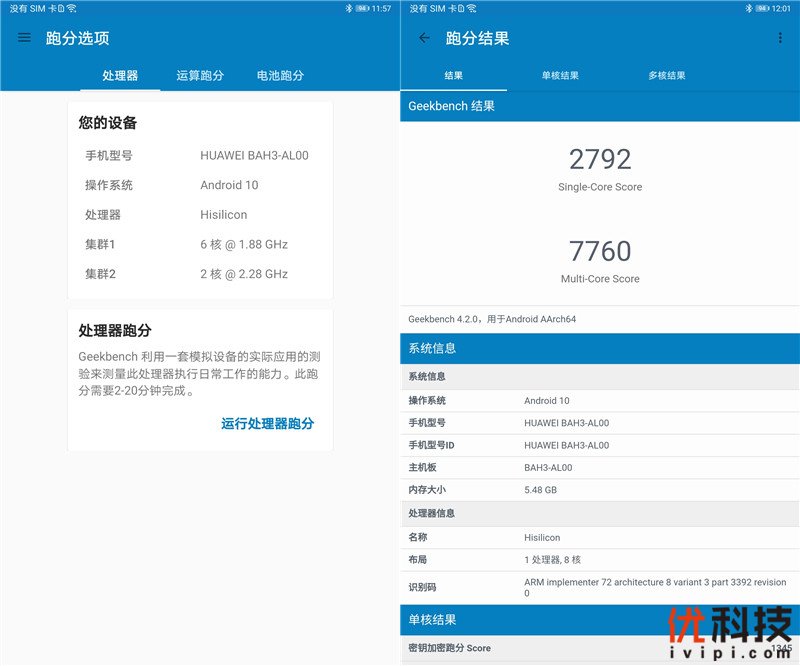Tap the 2792 Single-Core Score

(598, 160)
